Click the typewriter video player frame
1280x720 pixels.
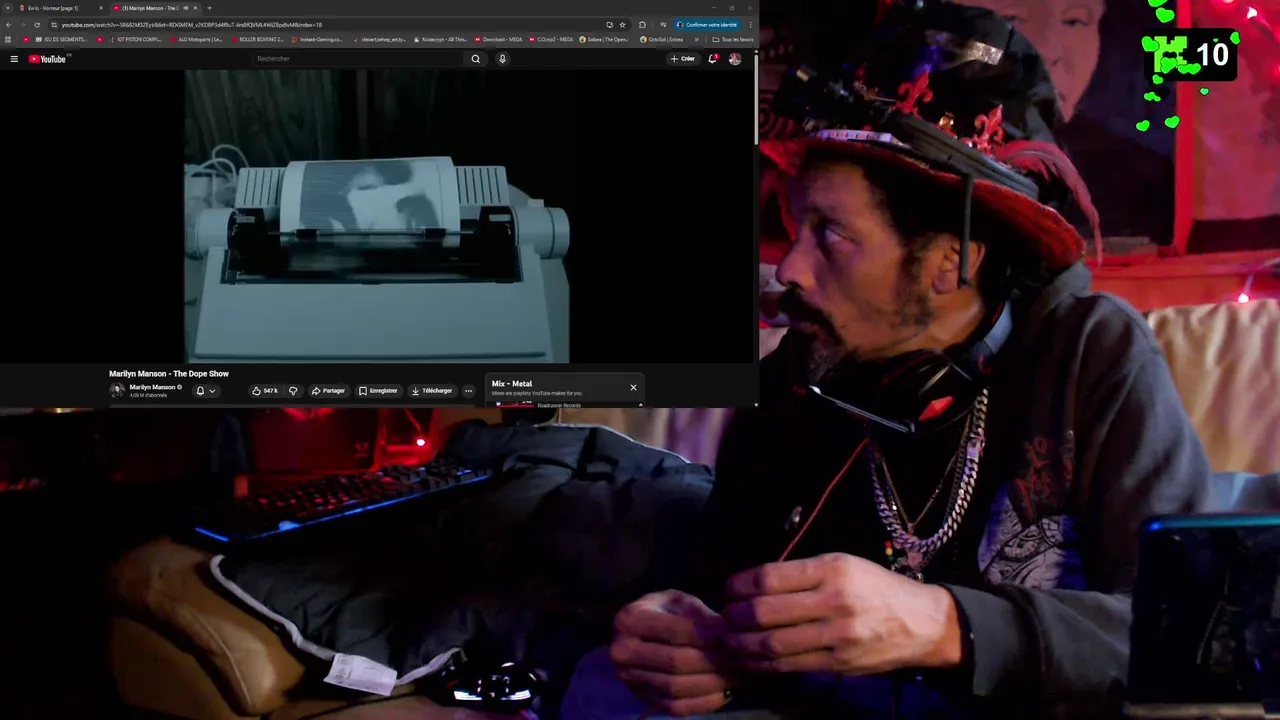(377, 216)
